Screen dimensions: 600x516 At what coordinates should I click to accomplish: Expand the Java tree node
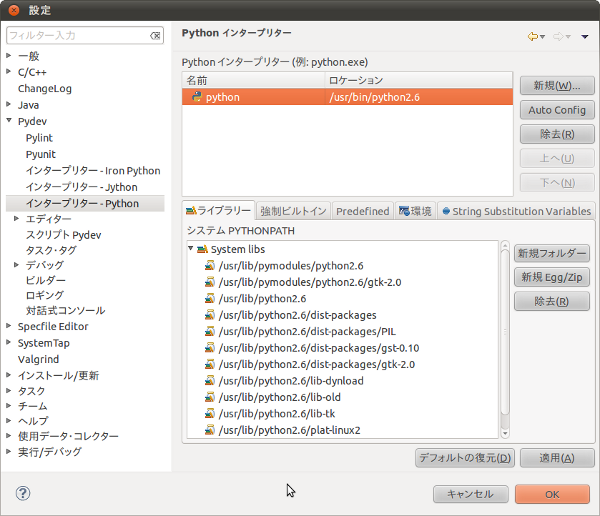pyautogui.click(x=9, y=104)
